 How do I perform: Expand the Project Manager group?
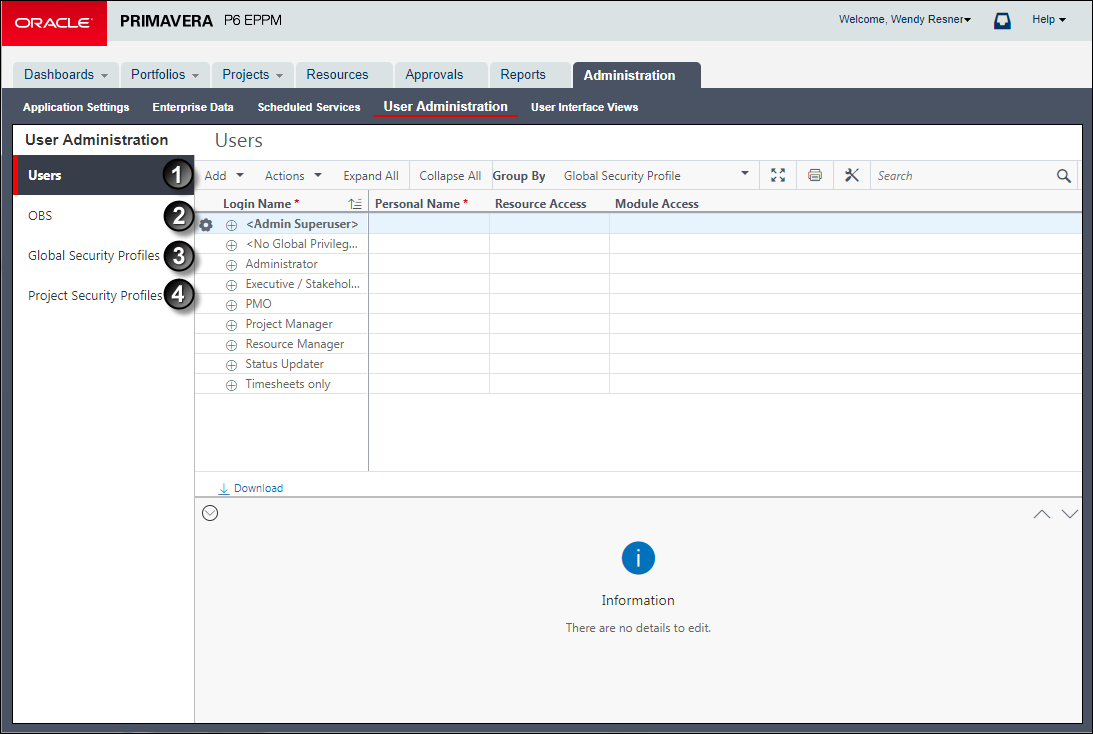coord(231,326)
